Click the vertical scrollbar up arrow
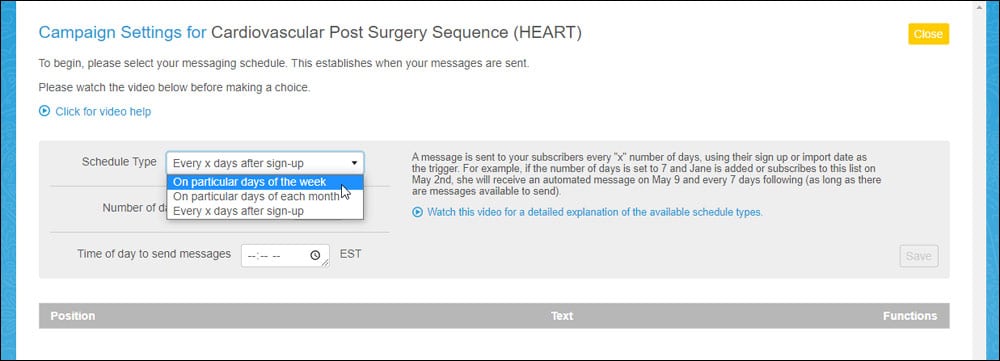Screen dimensions: 1000x361 point(980,6)
